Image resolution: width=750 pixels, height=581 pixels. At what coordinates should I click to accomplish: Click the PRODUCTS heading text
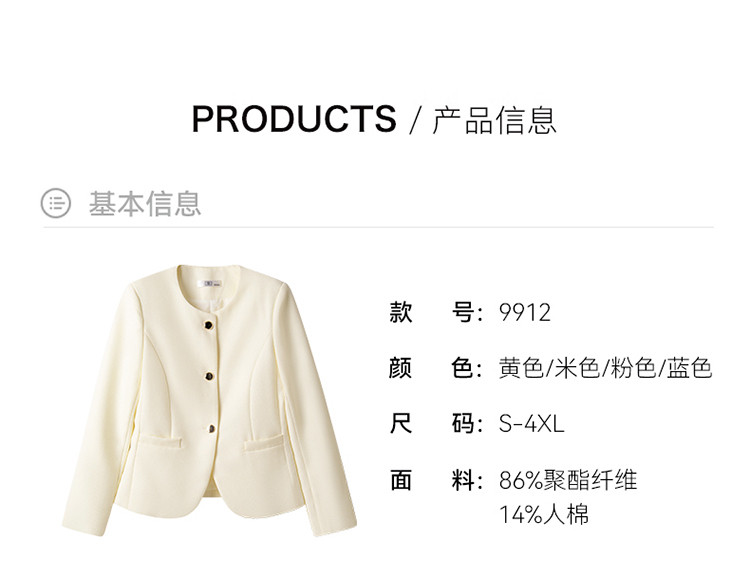[294, 119]
